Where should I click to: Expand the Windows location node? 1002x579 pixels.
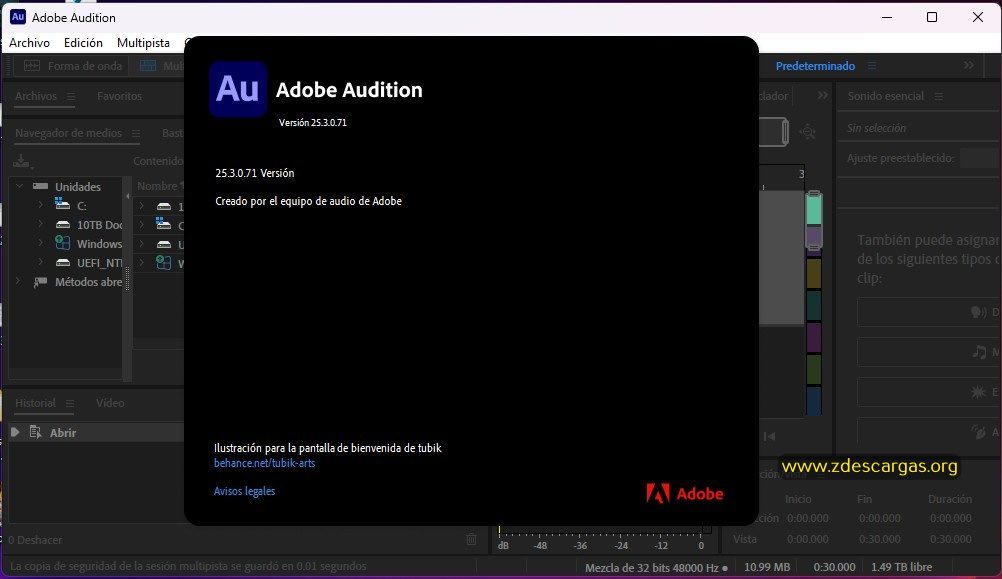(x=40, y=243)
